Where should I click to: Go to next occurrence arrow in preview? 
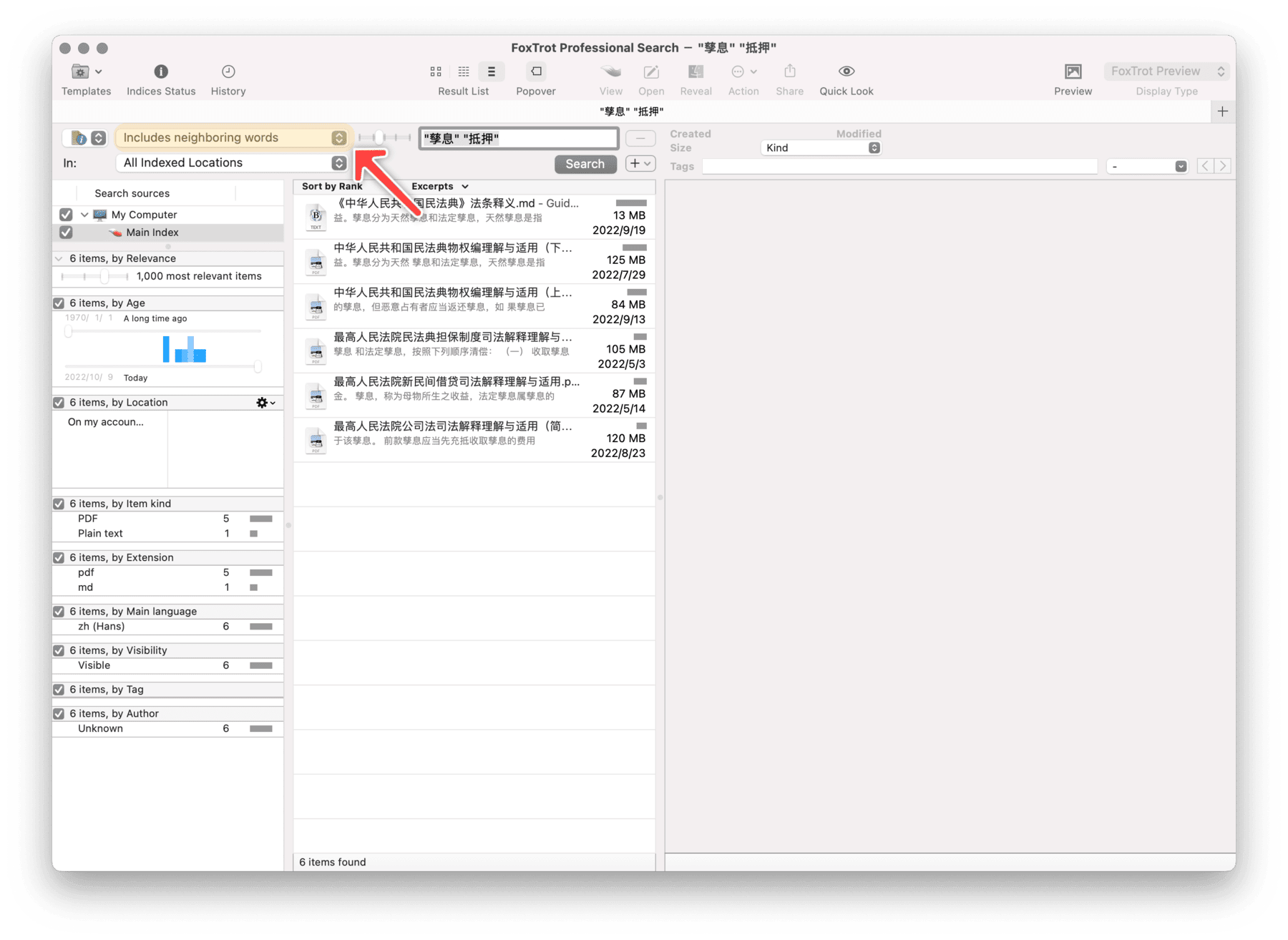tap(1223, 166)
